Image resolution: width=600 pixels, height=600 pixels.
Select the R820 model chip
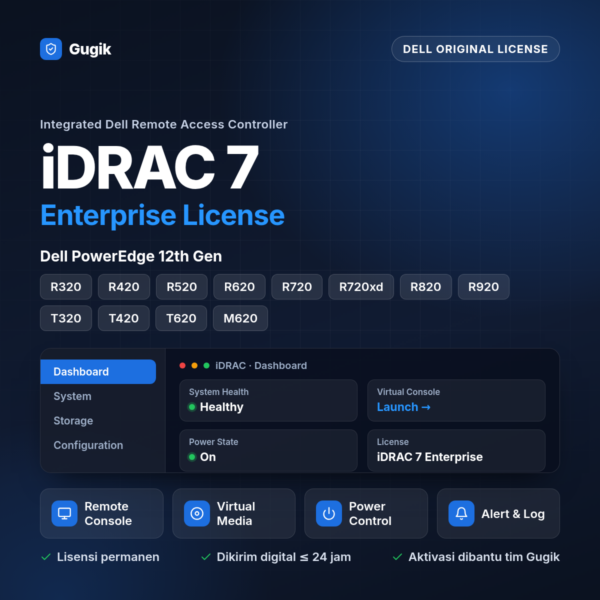[426, 287]
